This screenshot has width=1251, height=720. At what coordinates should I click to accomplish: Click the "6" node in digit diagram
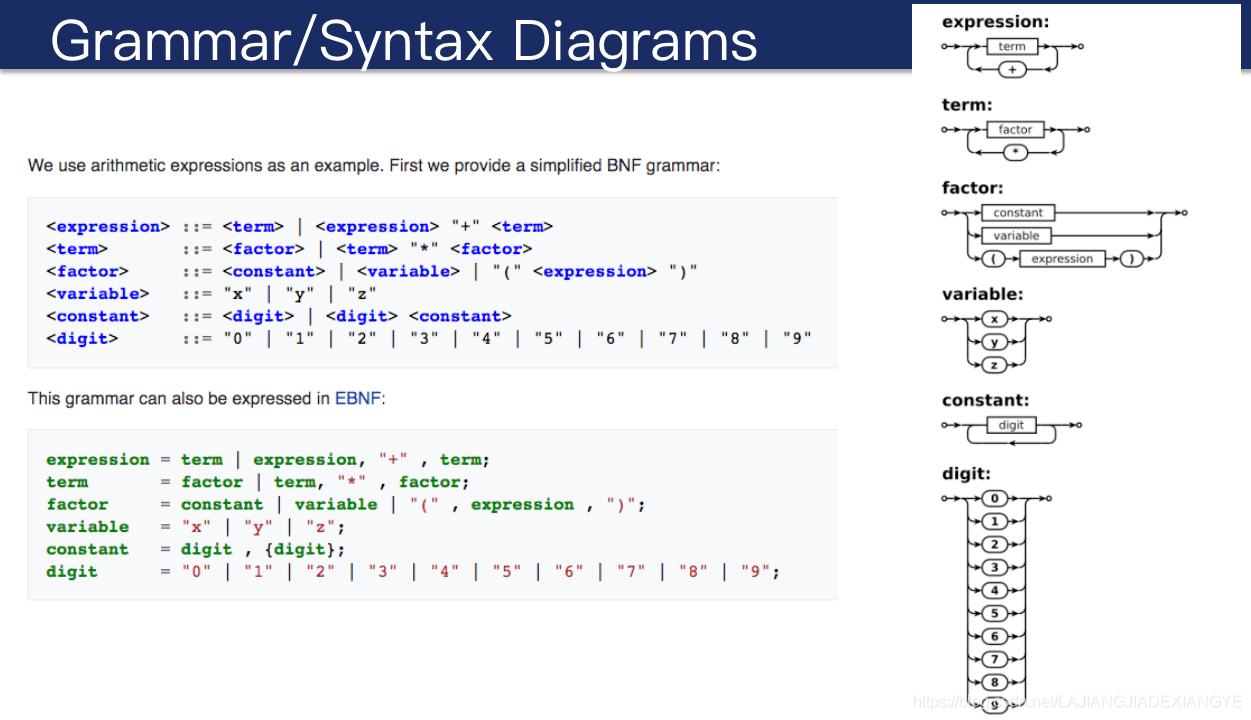[994, 636]
